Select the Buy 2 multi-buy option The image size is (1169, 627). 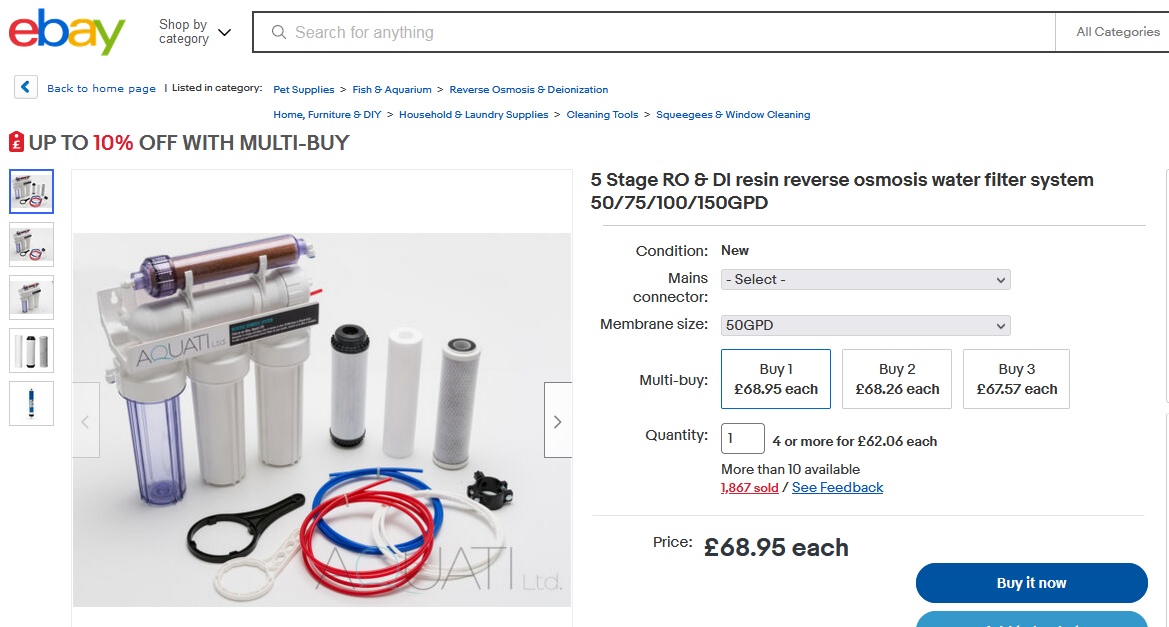(x=897, y=379)
